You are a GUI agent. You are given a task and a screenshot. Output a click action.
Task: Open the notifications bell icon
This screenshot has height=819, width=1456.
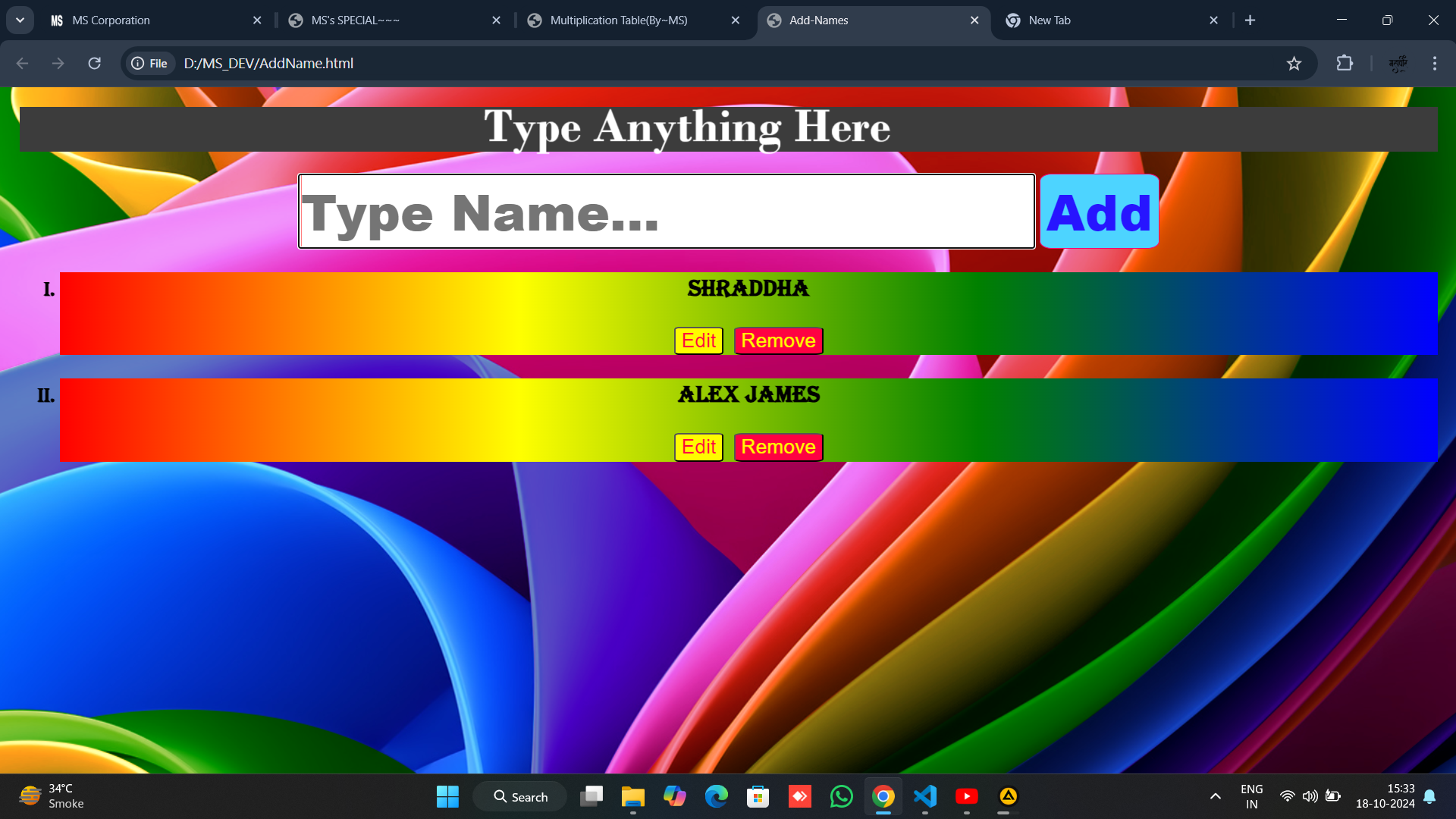pos(1429,796)
